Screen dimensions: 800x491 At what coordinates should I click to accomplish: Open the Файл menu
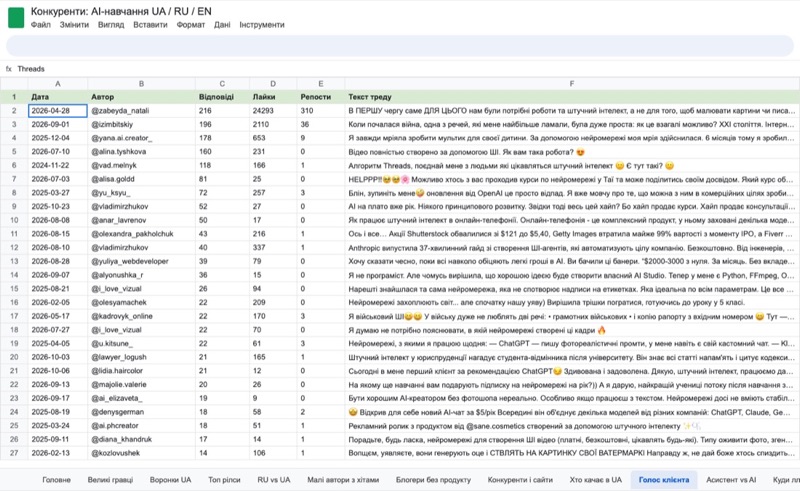40,24
